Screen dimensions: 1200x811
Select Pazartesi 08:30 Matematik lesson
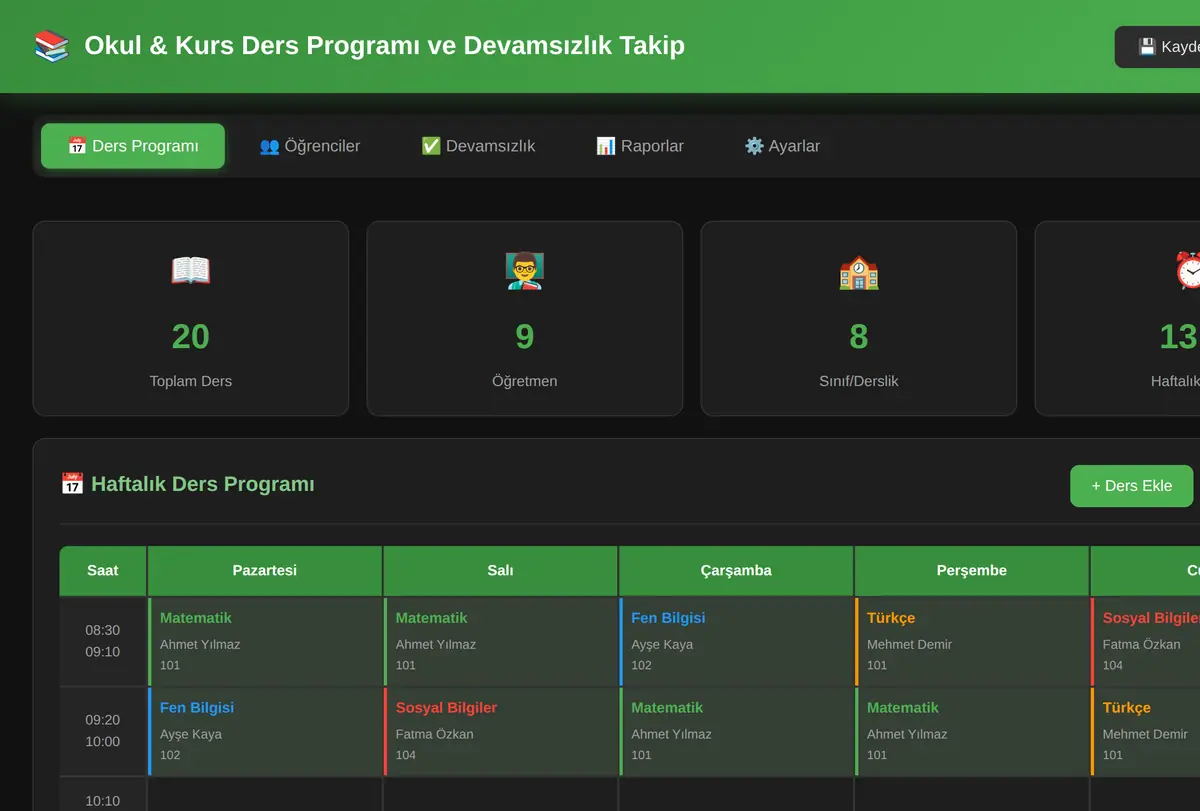tap(265, 642)
